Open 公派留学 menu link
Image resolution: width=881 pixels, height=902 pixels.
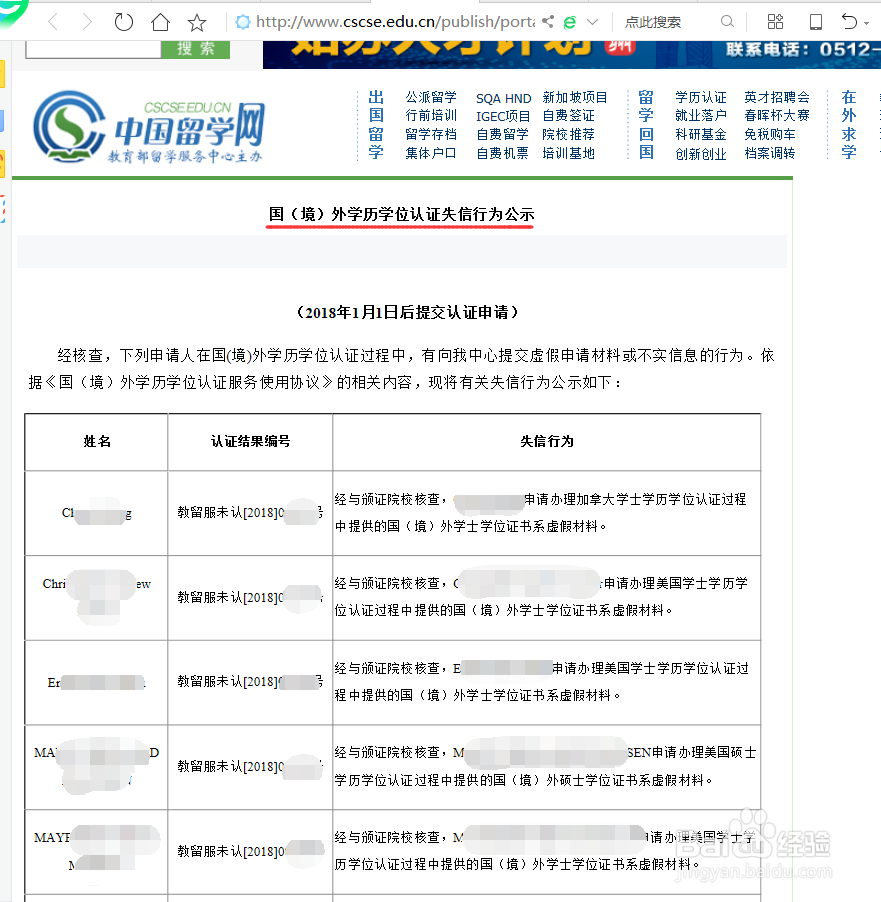click(431, 97)
